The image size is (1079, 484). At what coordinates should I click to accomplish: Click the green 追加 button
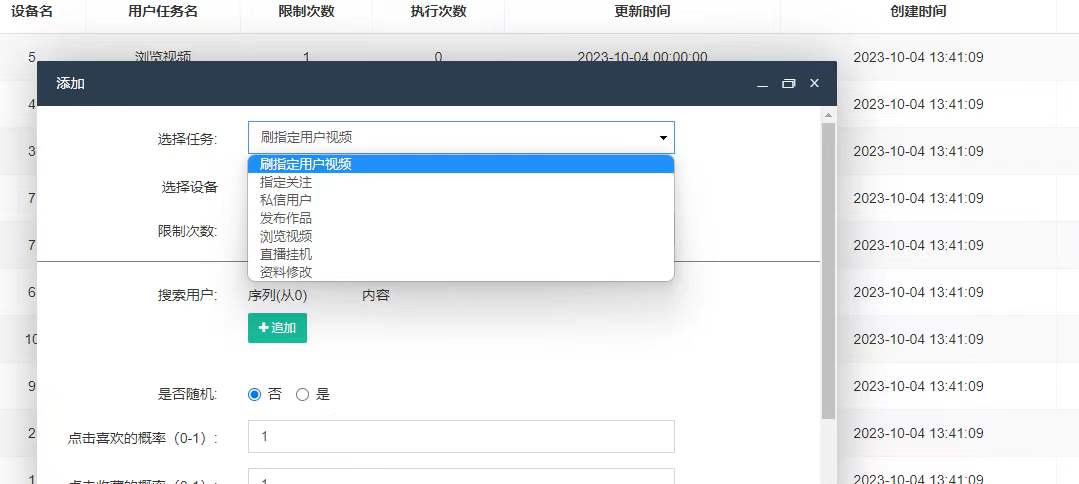(277, 328)
